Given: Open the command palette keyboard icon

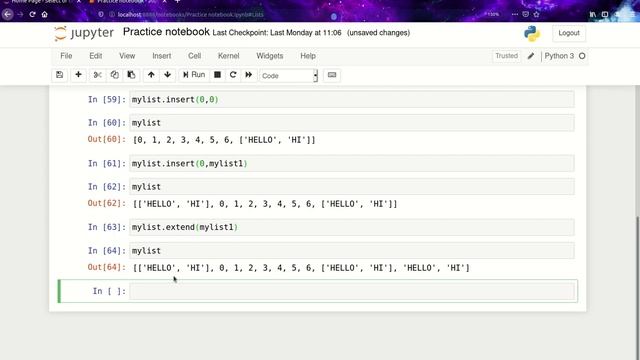Looking at the screenshot, I should pyautogui.click(x=332, y=75).
